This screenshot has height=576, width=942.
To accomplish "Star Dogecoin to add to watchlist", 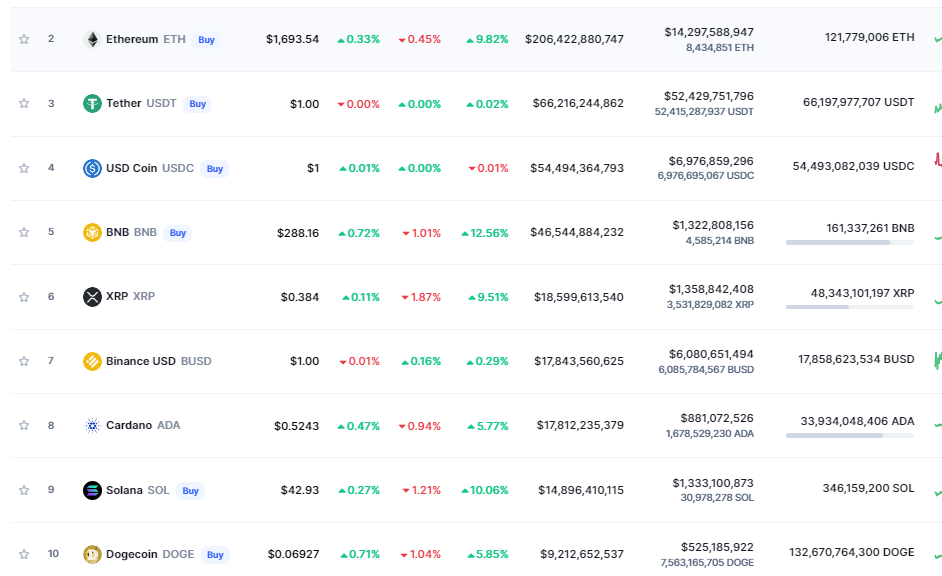I will click(24, 554).
